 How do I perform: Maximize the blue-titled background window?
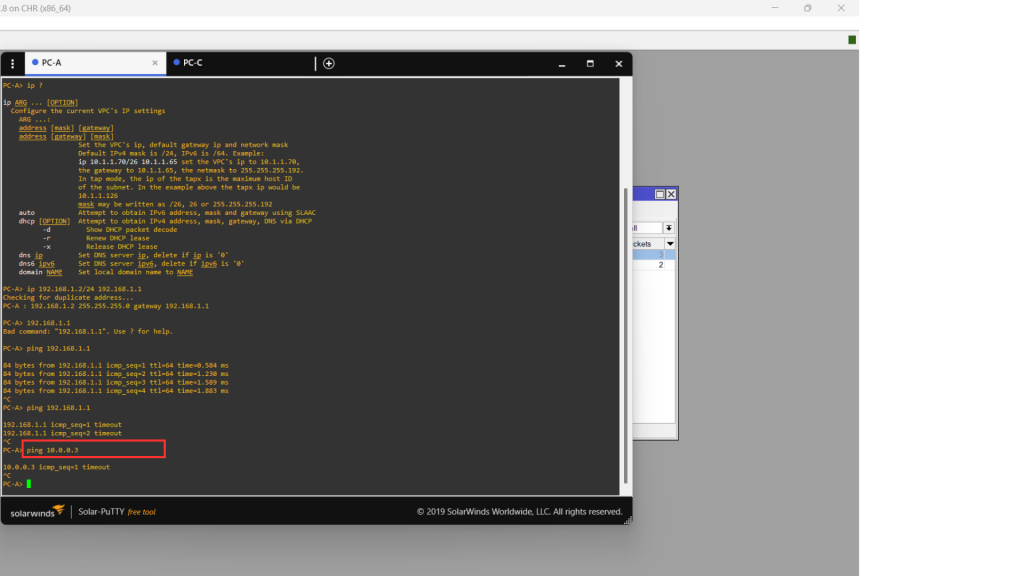[660, 194]
